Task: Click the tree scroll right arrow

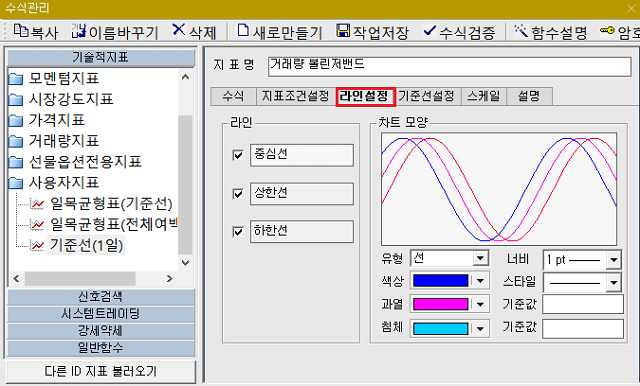Action: tap(170, 279)
